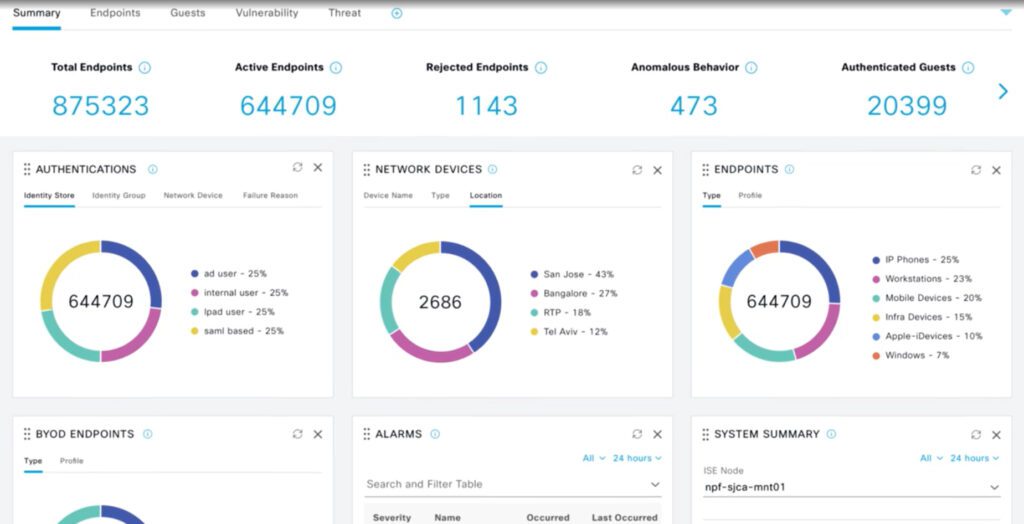The height and width of the screenshot is (524, 1024).
Task: Open the Network Devices info icon
Action: point(492,169)
